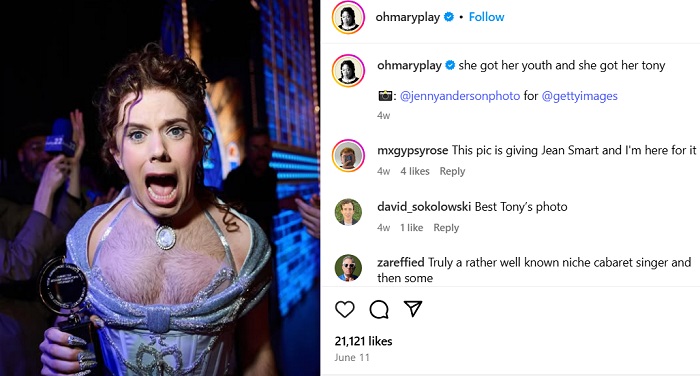
Task: Share the post with the paper plane icon
Action: pyautogui.click(x=413, y=309)
